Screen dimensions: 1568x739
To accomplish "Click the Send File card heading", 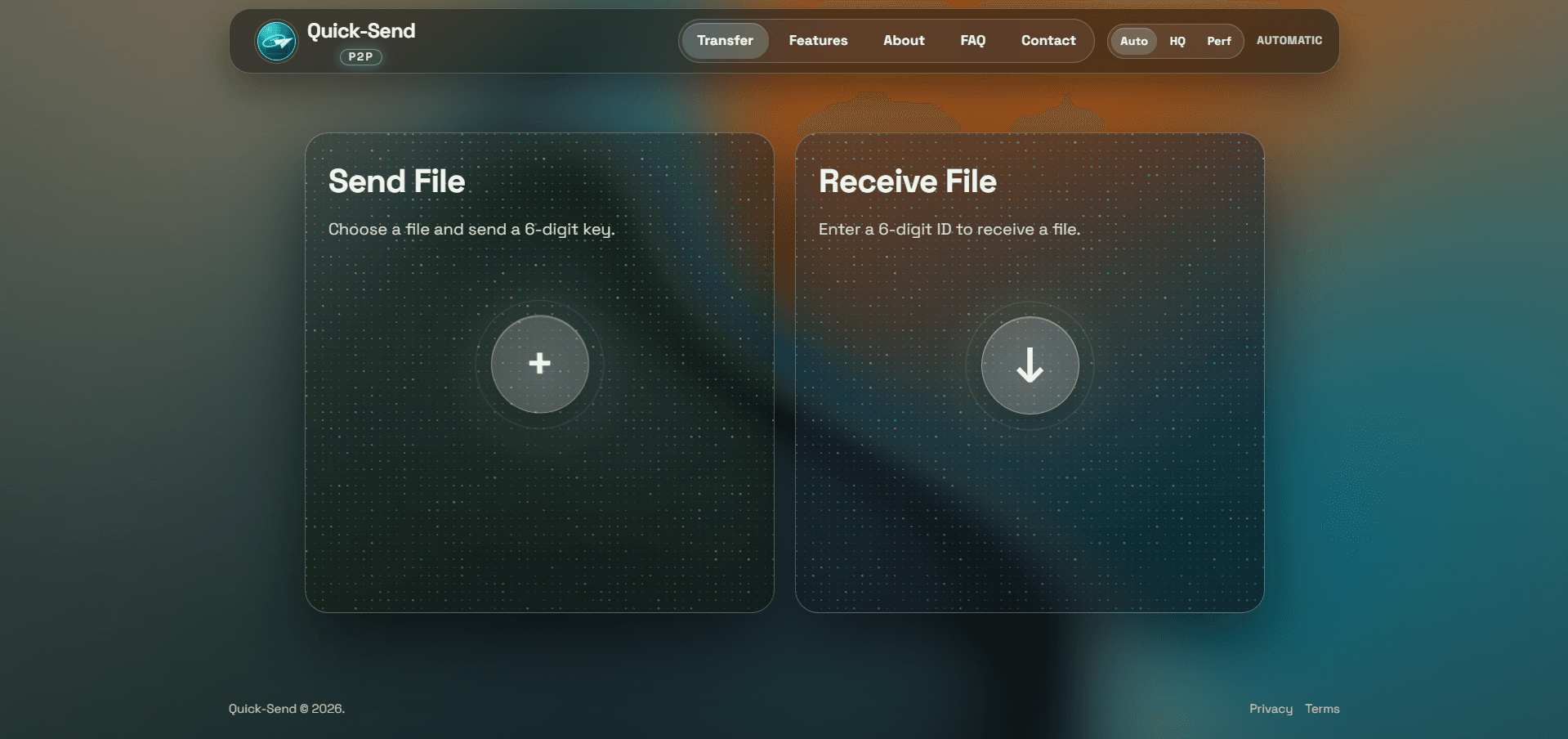I will (x=396, y=181).
